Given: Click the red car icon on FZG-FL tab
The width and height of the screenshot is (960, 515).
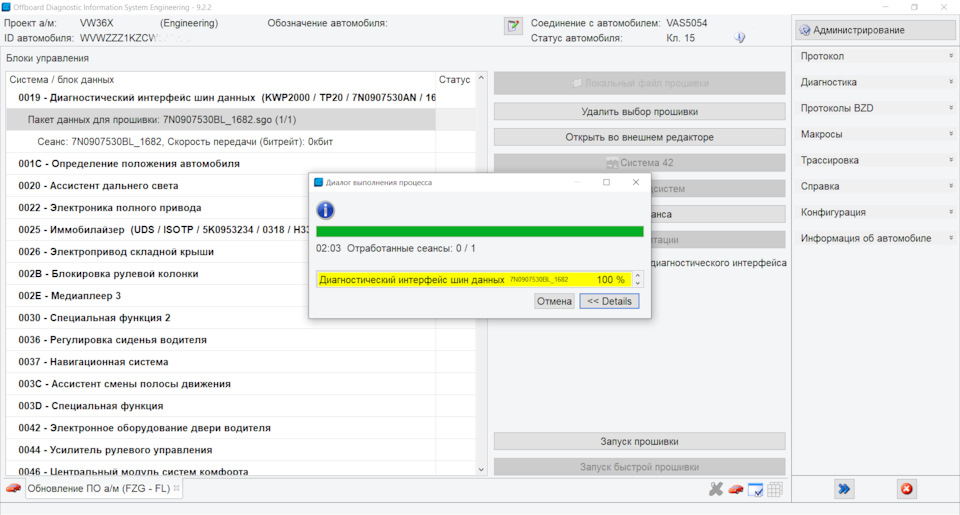Looking at the screenshot, I should pyautogui.click(x=13, y=488).
